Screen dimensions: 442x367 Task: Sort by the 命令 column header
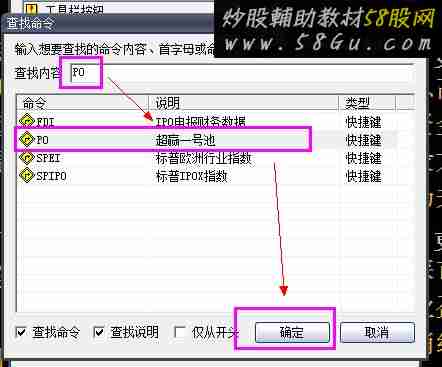[82, 103]
